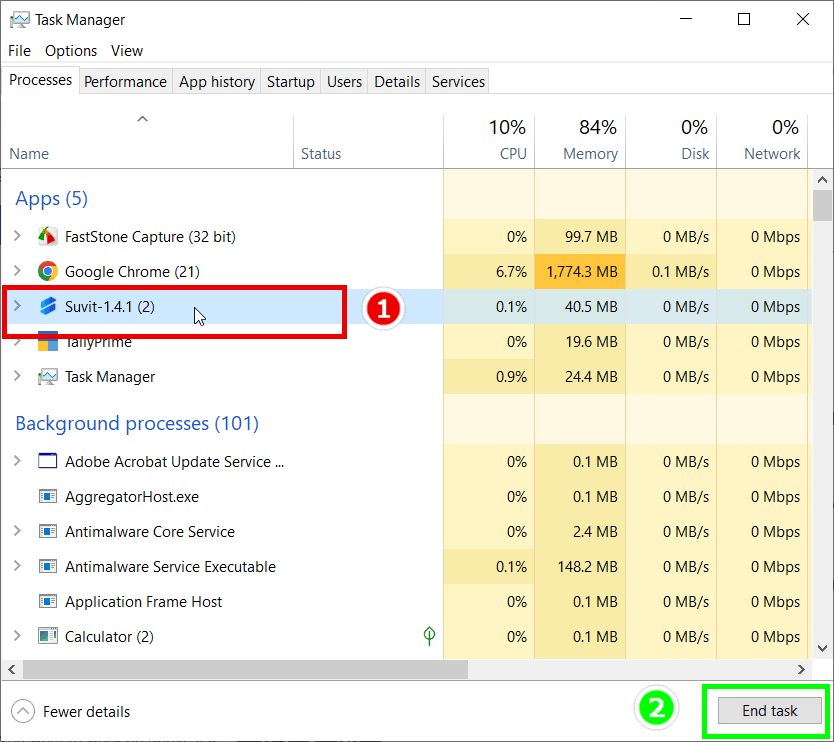Select the Processes tab
The image size is (834, 742).
click(x=40, y=80)
